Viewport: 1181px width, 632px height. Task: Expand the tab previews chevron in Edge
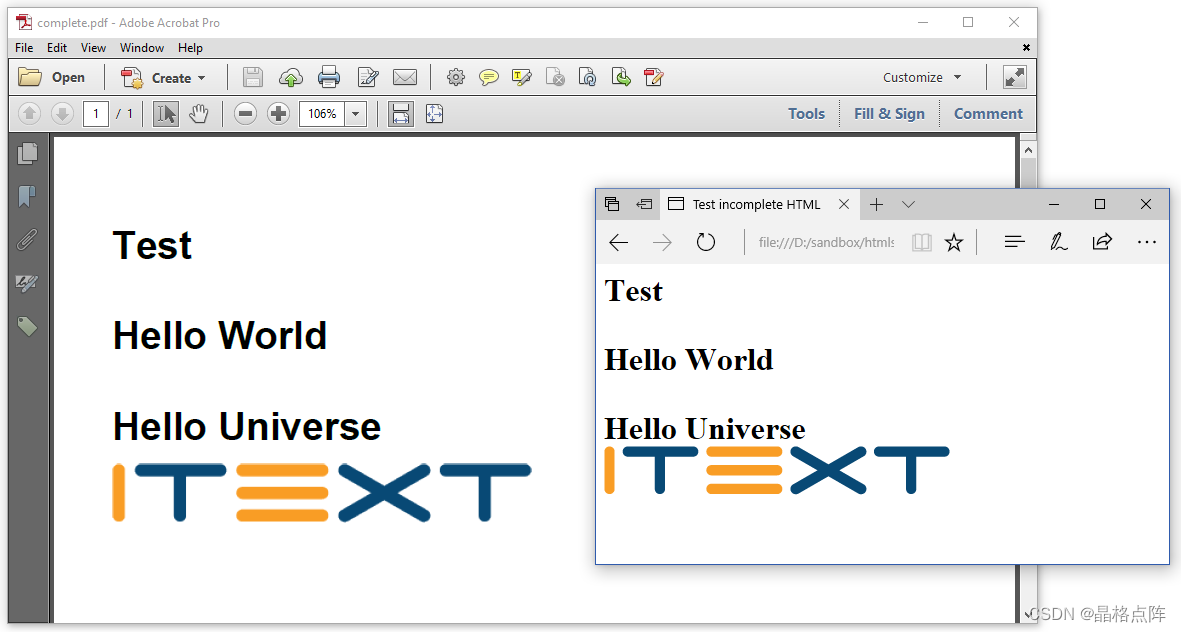908,204
